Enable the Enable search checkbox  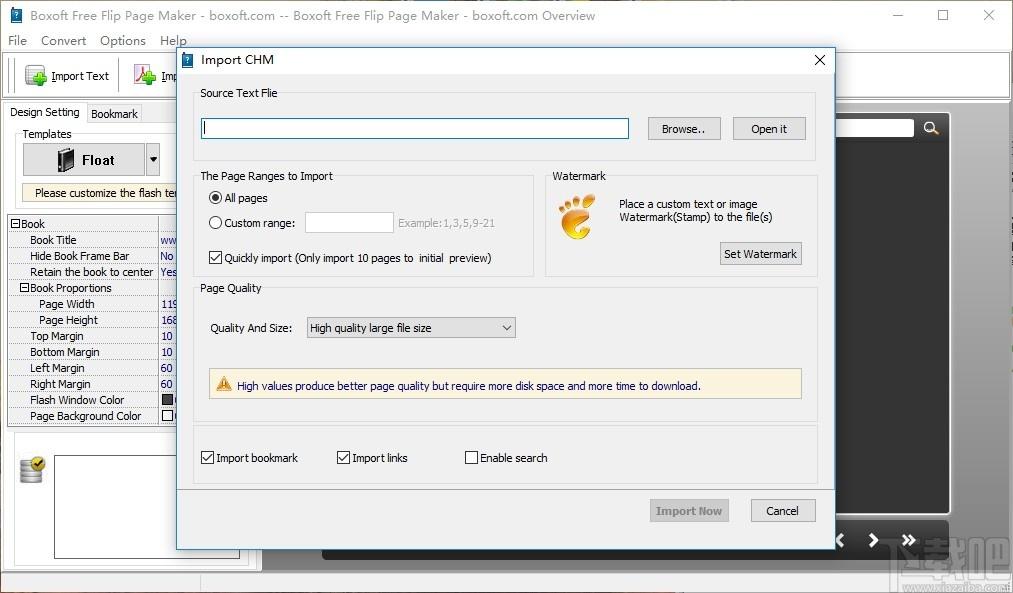[471, 457]
